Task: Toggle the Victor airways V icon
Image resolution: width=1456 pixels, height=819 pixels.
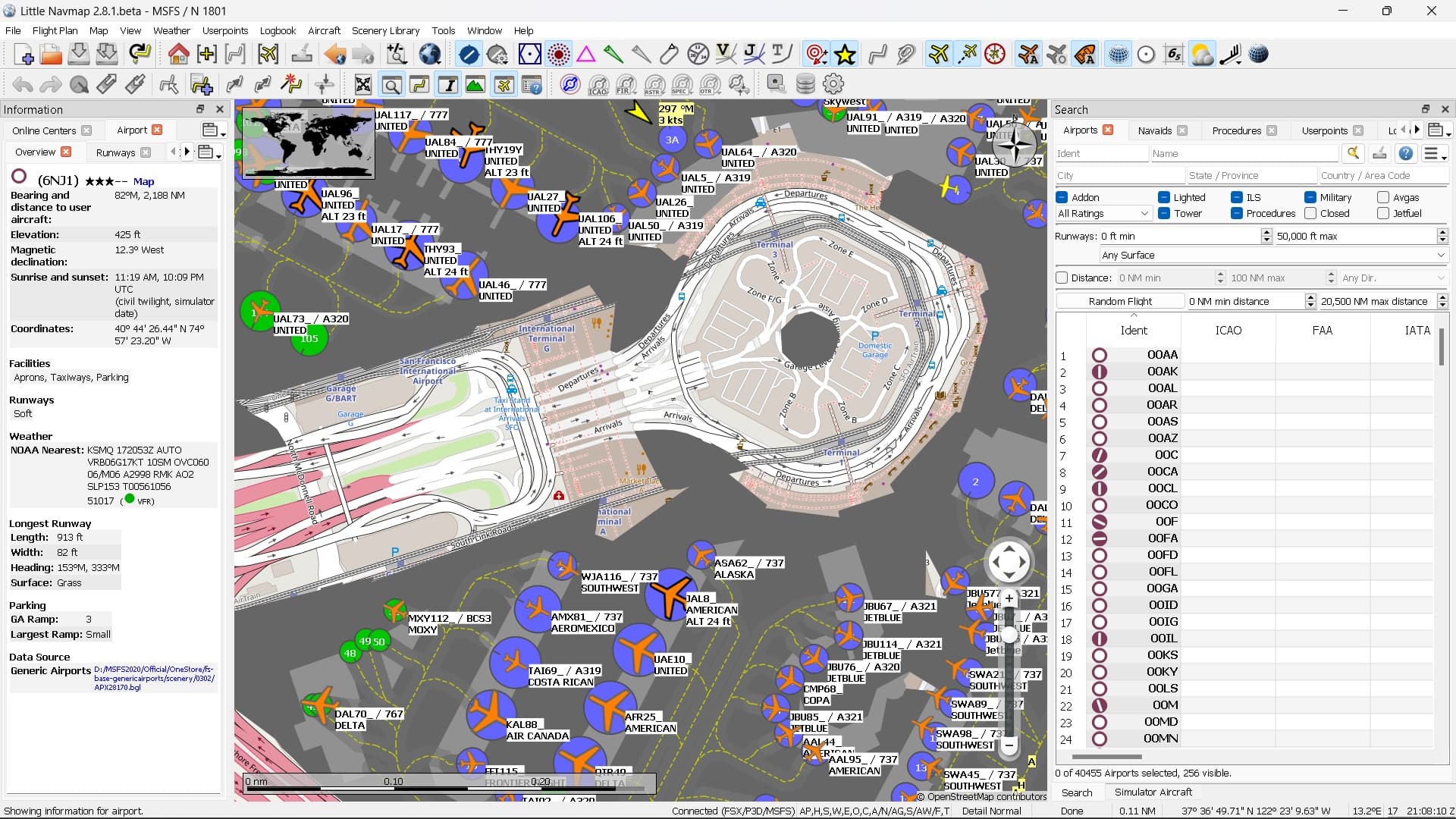Action: pos(726,55)
